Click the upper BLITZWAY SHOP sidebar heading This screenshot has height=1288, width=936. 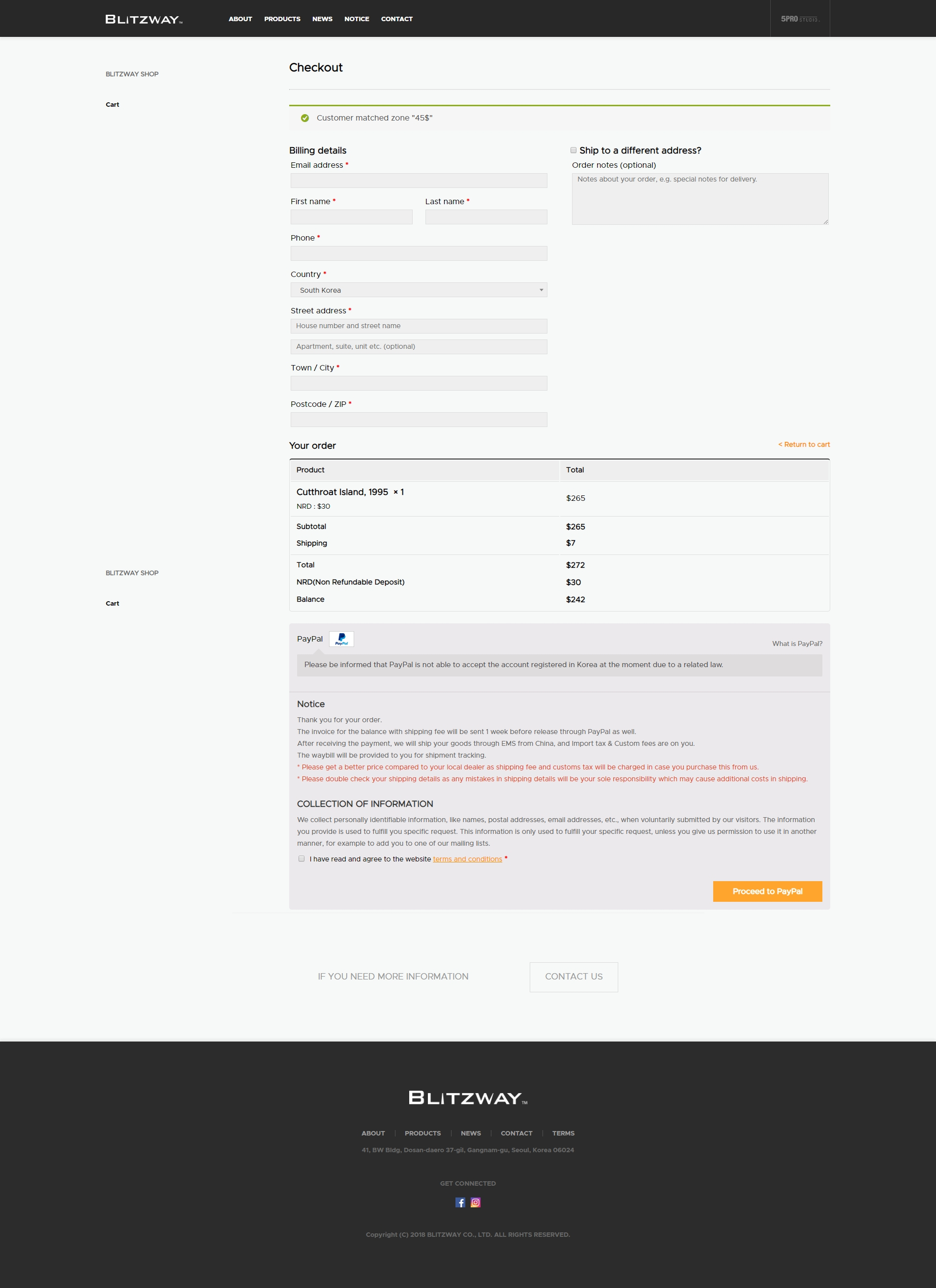point(132,74)
